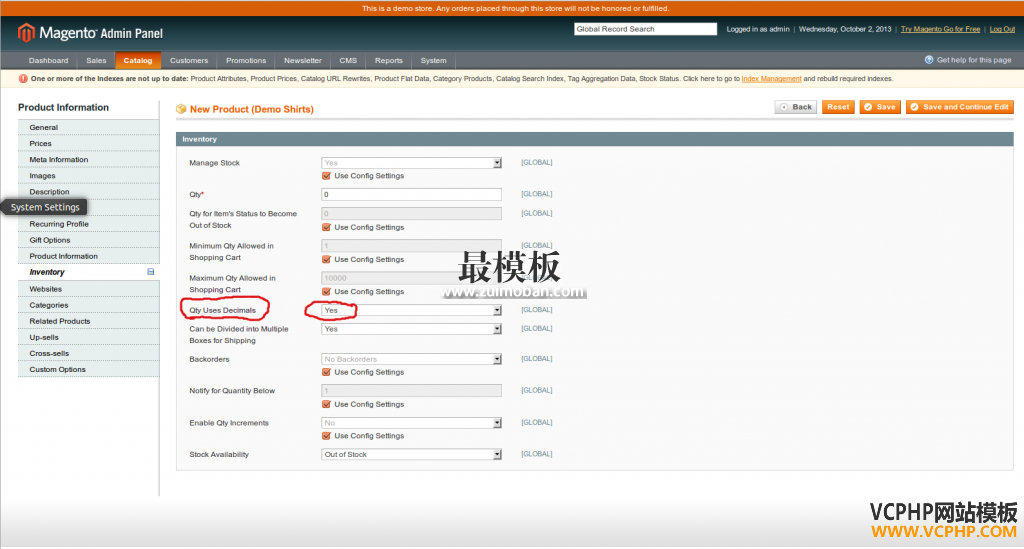Click checkmark icon on Save and Continue Edit
The width and height of the screenshot is (1024, 549).
point(913,107)
